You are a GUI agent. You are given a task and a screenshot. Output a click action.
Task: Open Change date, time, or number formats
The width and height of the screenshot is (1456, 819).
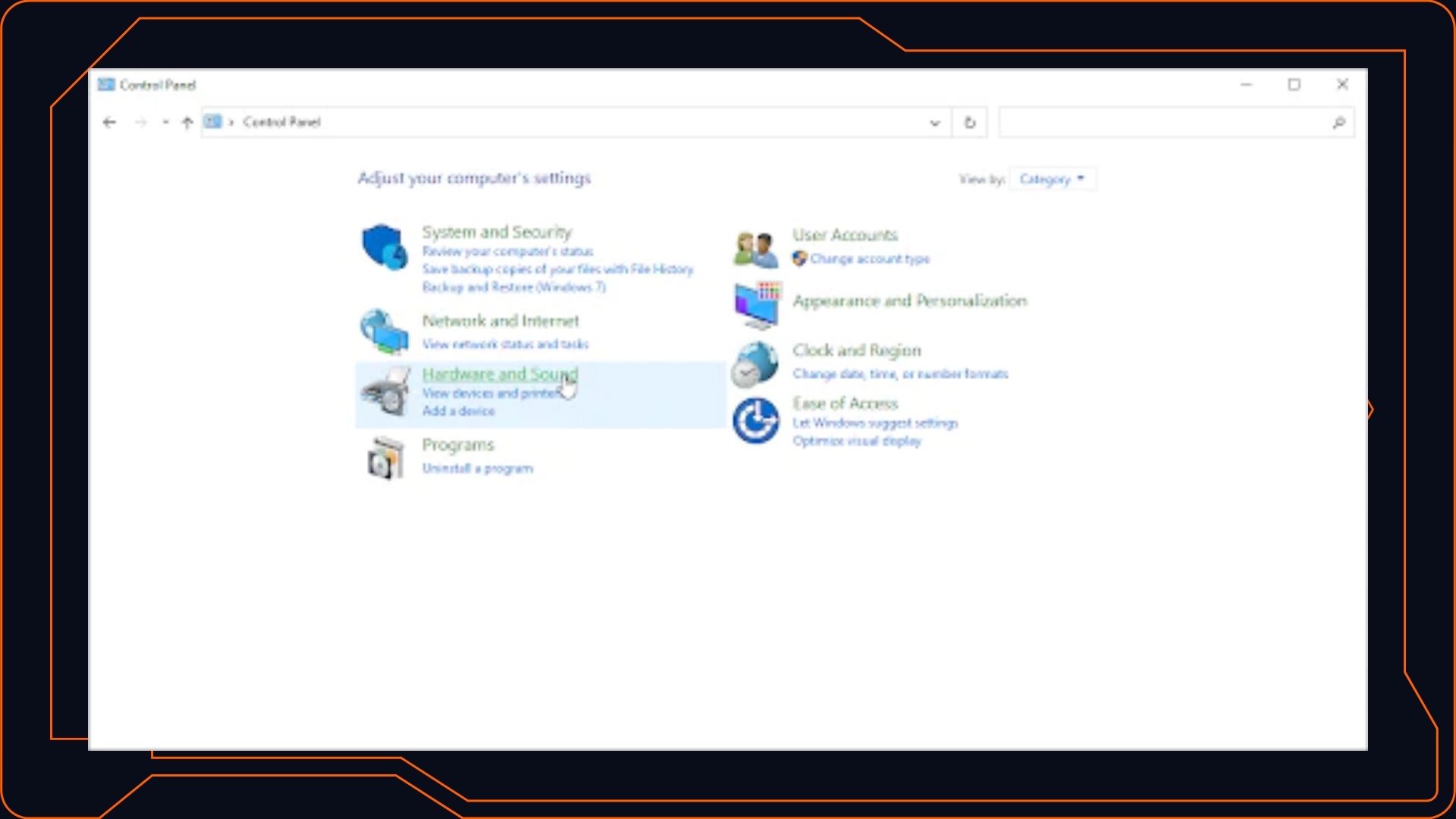pyautogui.click(x=900, y=374)
